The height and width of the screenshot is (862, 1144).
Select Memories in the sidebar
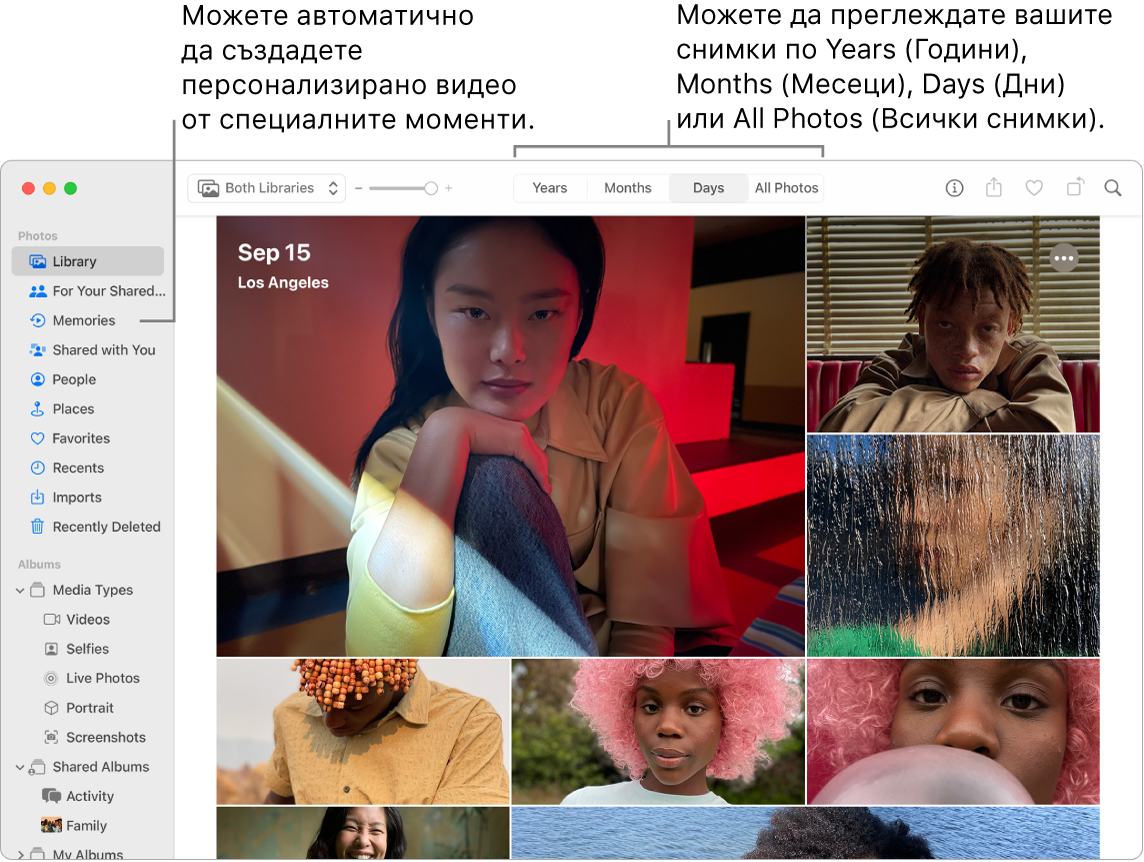click(x=82, y=320)
